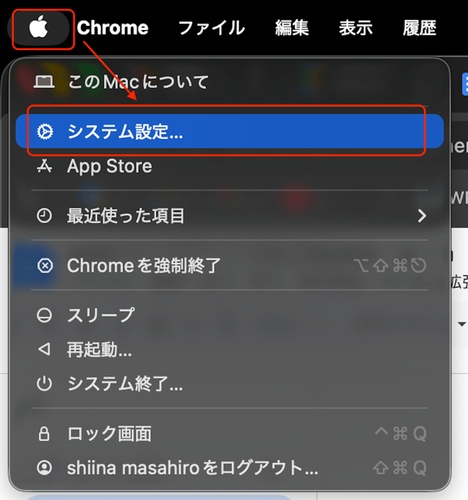The width and height of the screenshot is (468, 500).
Task: Click the force quit X icon
Action: (x=45, y=266)
